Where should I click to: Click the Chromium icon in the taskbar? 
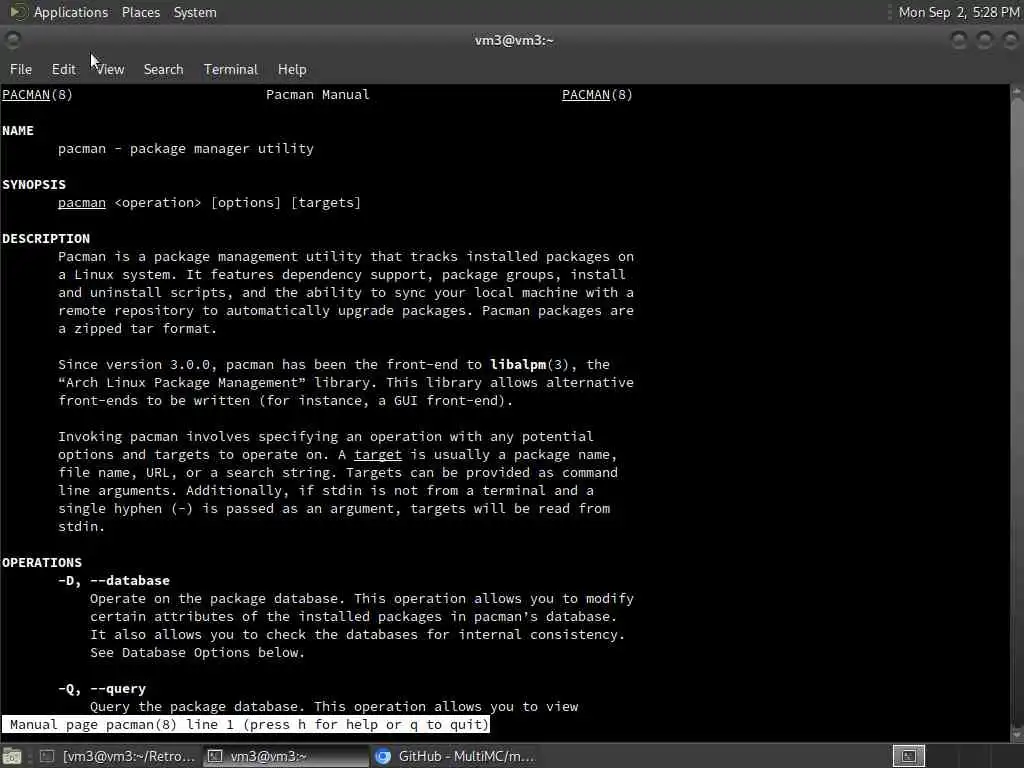click(383, 756)
